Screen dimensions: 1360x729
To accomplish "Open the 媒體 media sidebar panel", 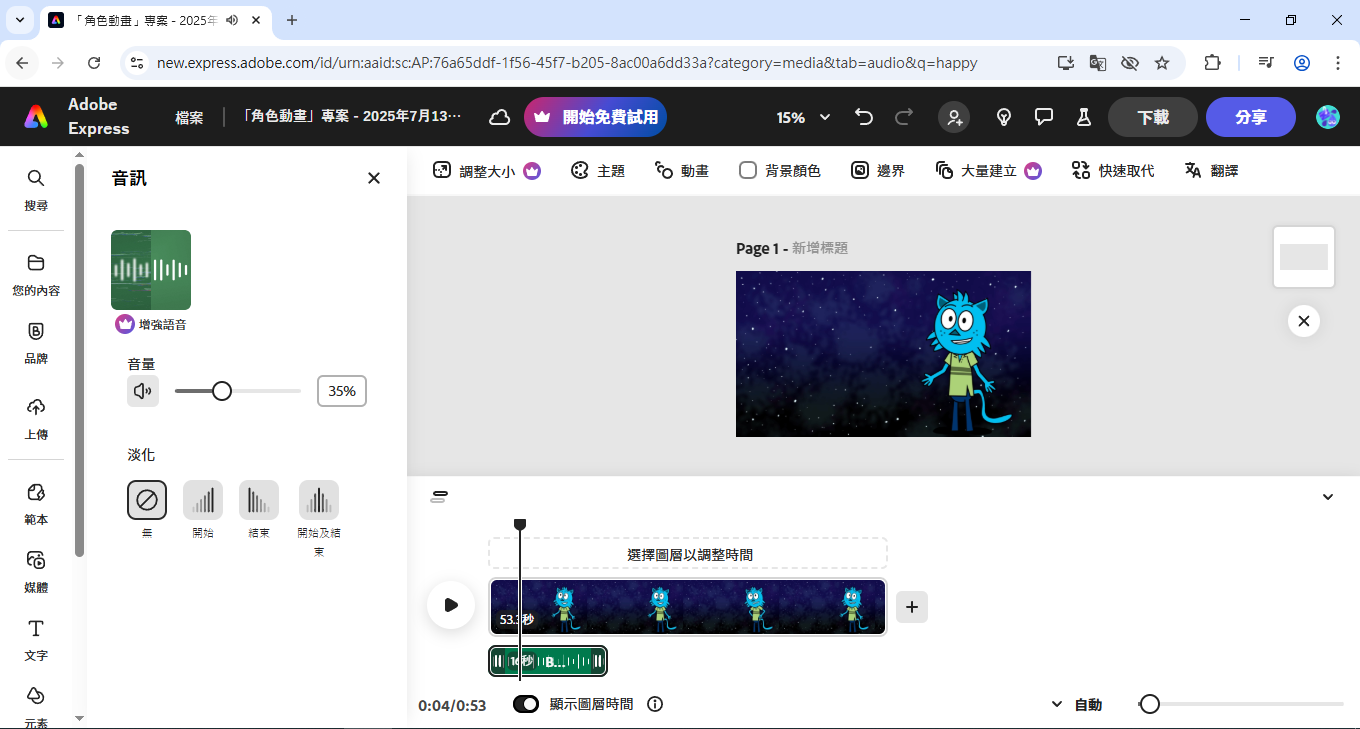I will 36,570.
